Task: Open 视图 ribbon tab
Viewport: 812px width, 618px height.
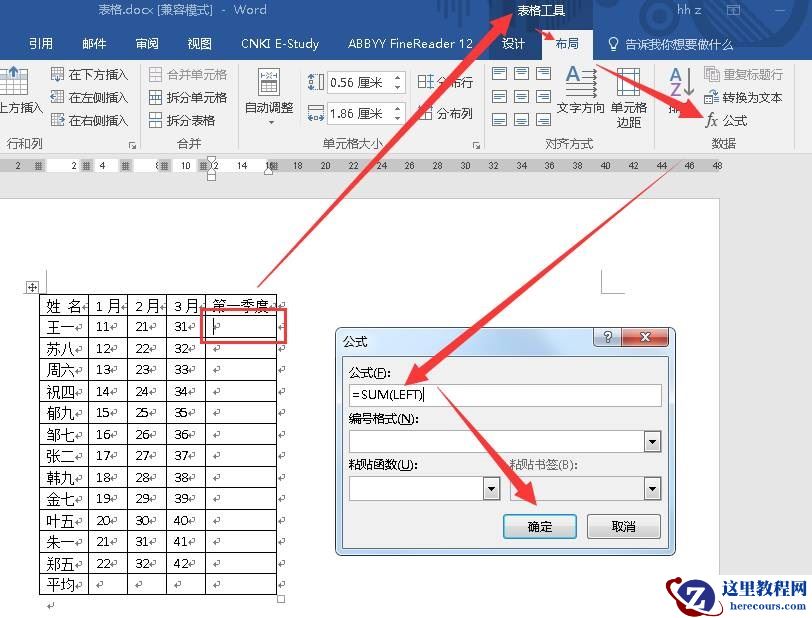Action: point(199,44)
